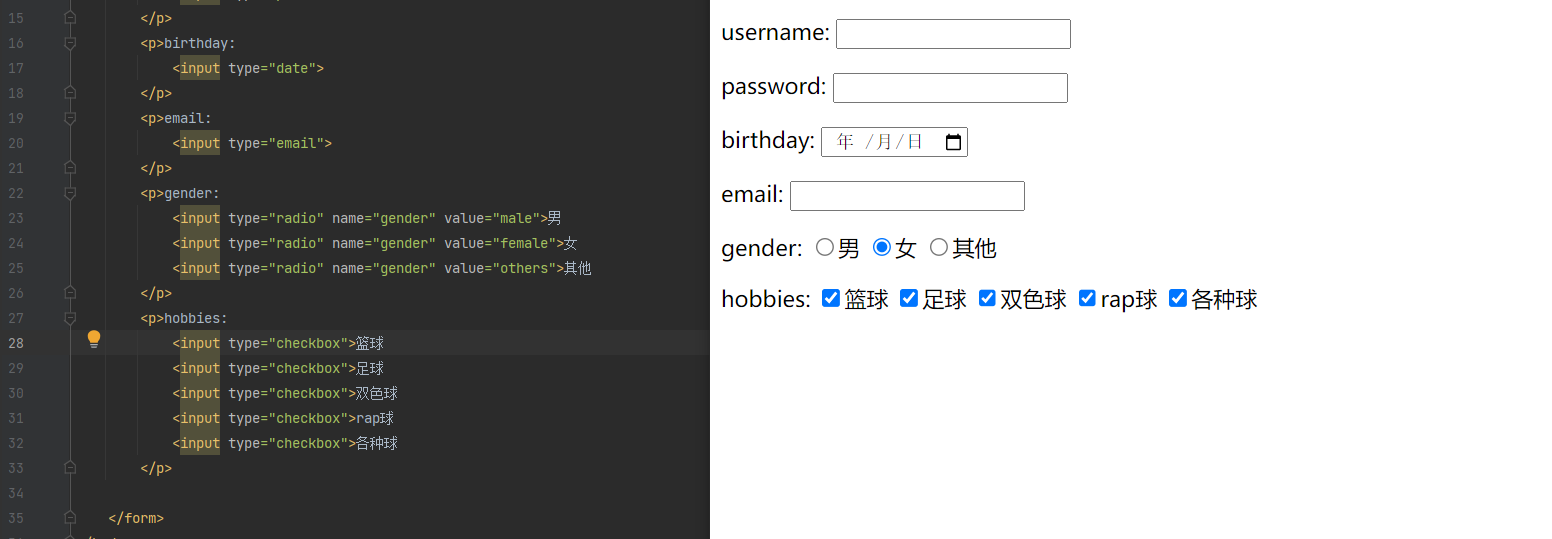Click the lightbulb quick-fix icon on line 28

click(94, 339)
